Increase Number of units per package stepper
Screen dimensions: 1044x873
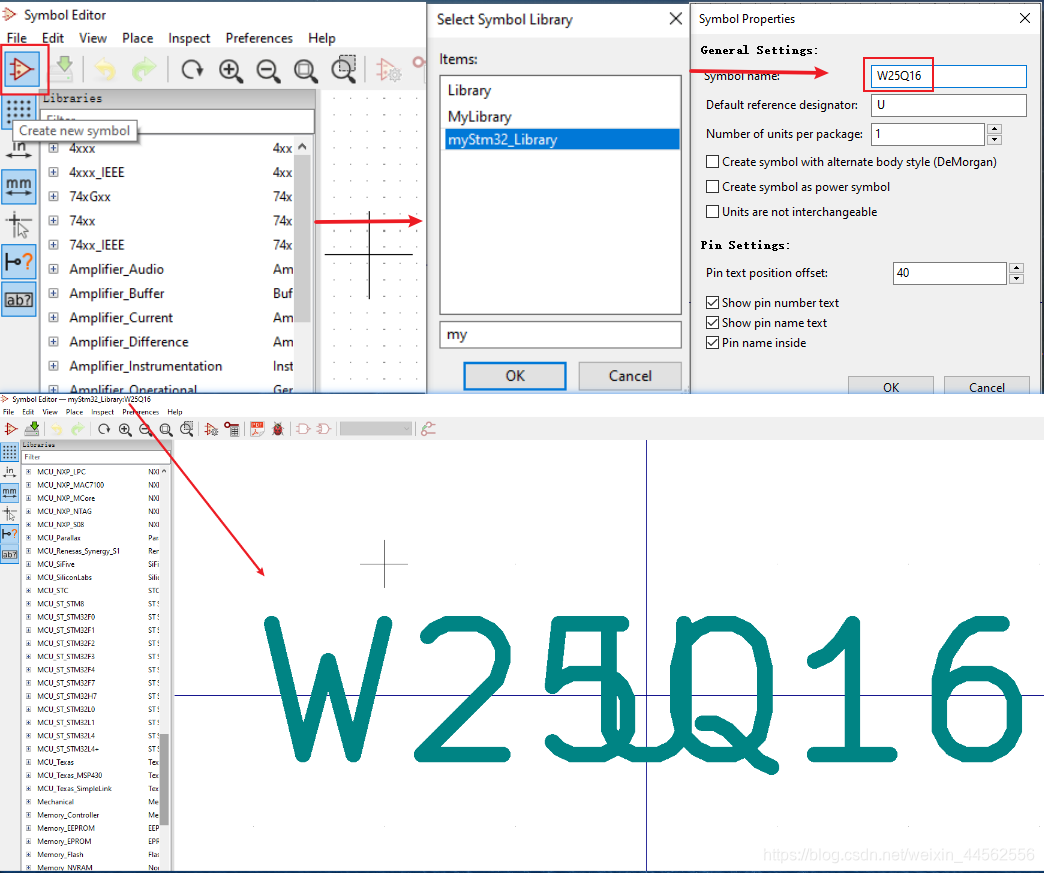pyautogui.click(x=994, y=129)
